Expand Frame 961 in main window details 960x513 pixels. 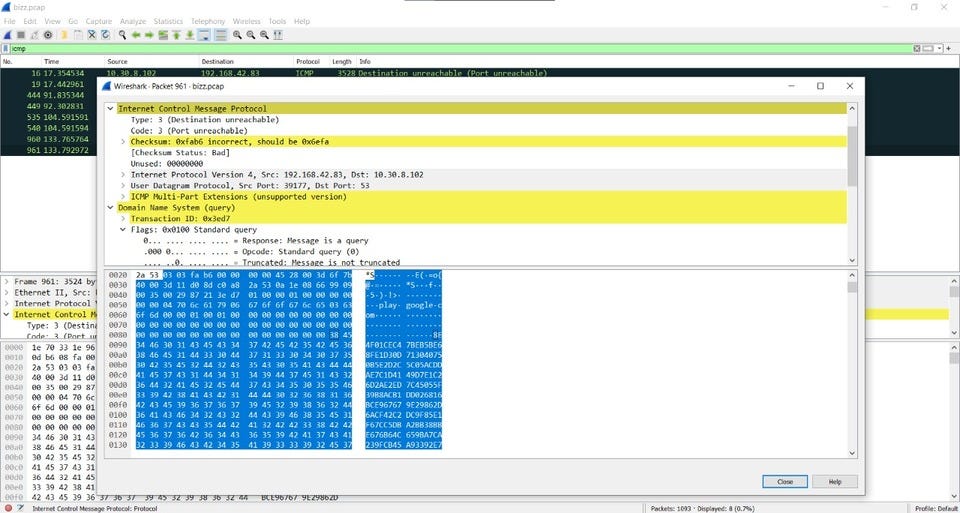pyautogui.click(x=7, y=282)
